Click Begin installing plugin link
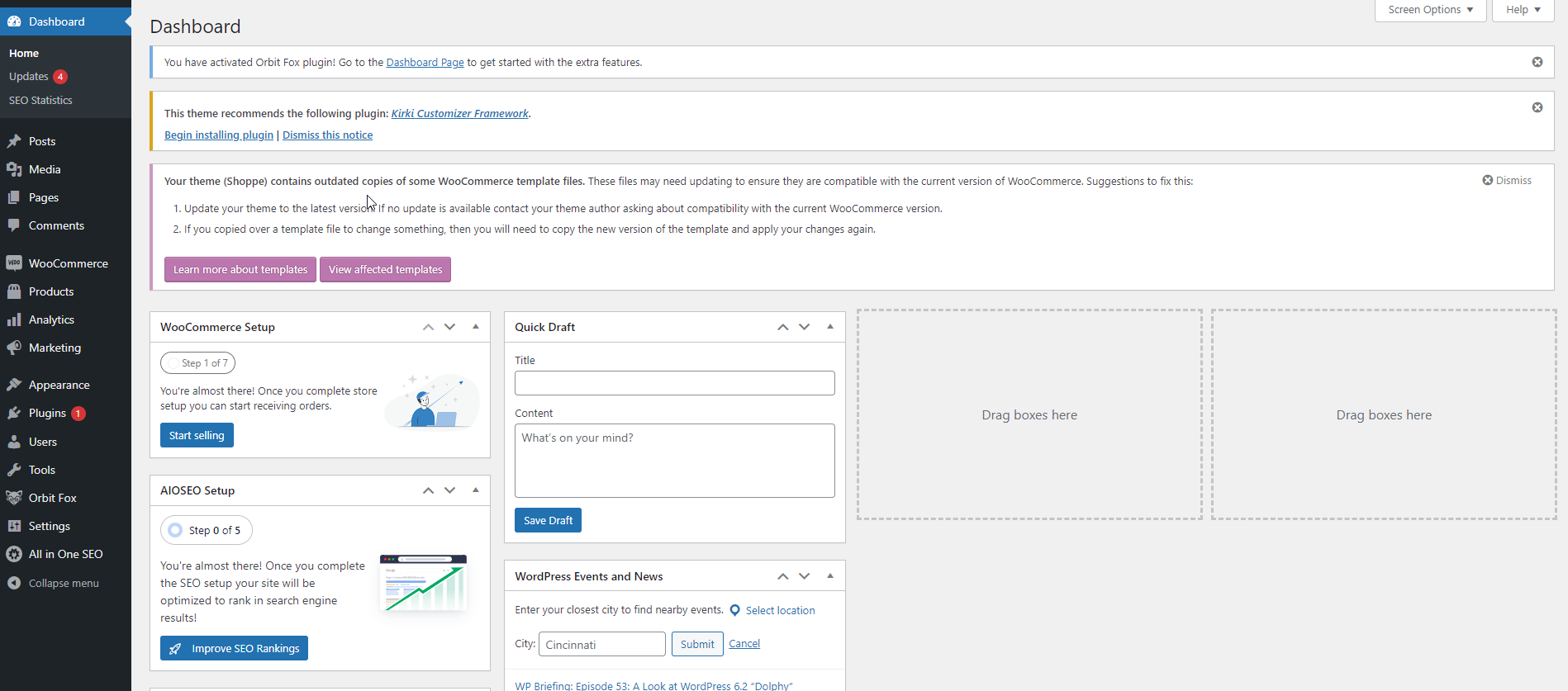The height and width of the screenshot is (691, 1568). pyautogui.click(x=219, y=135)
